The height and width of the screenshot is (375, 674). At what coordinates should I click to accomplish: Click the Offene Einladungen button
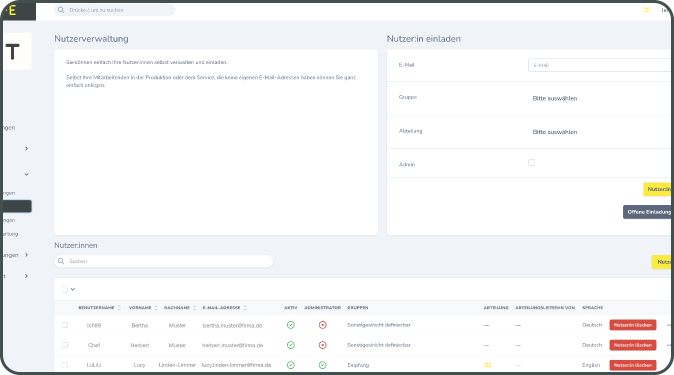[x=648, y=212]
